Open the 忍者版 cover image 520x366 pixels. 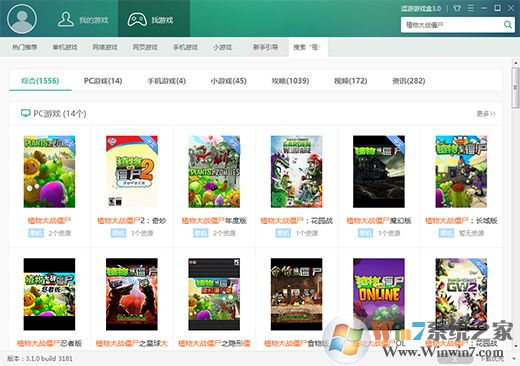(x=49, y=294)
